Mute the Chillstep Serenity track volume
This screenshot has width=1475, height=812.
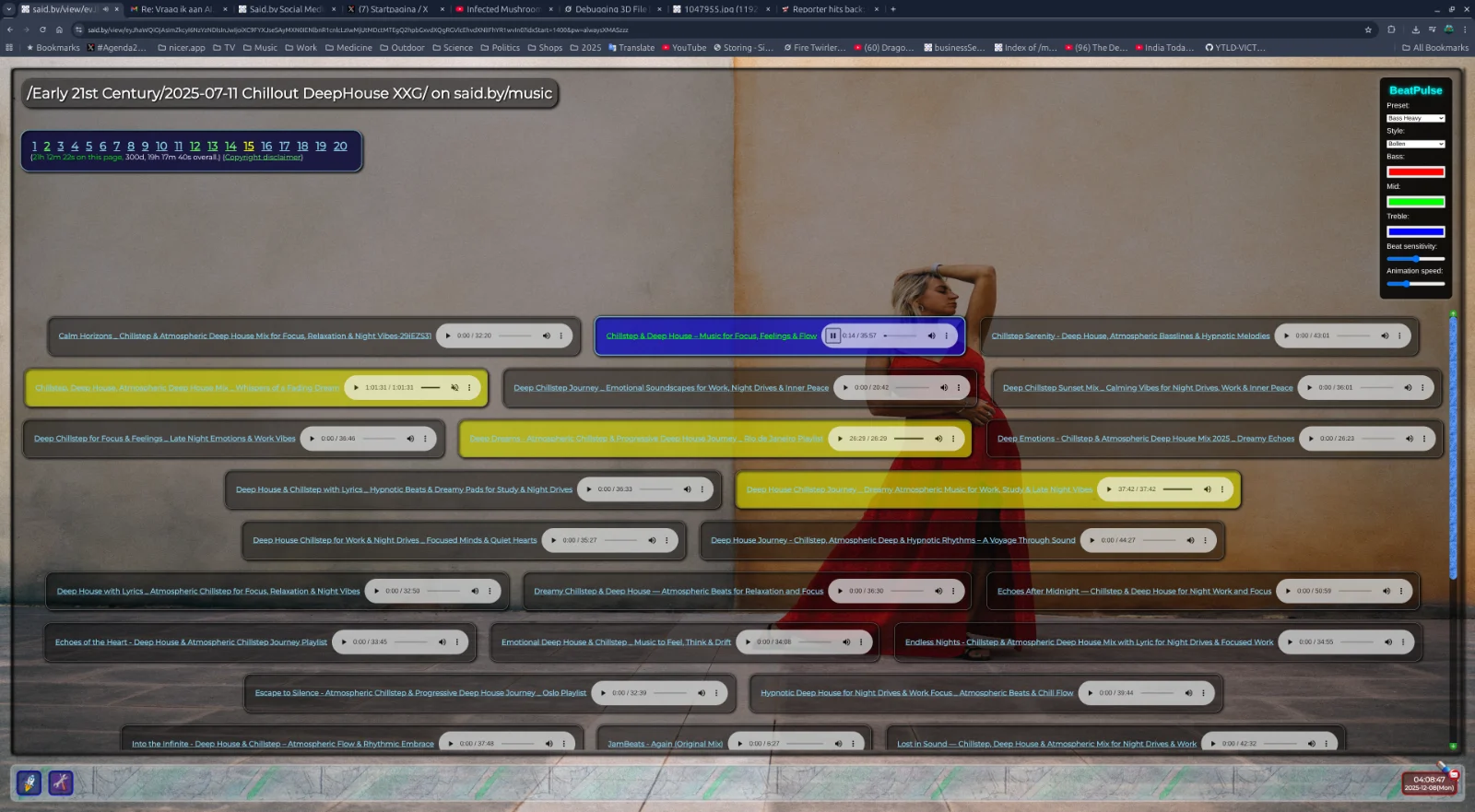coord(1384,335)
